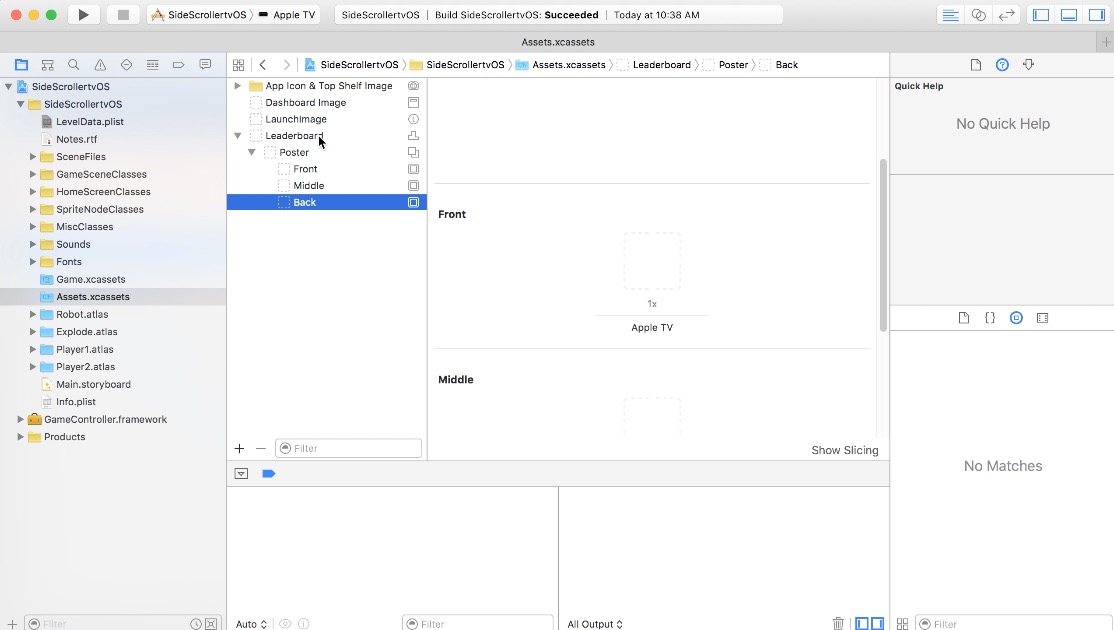Click the Show Slicing button

[x=845, y=450]
